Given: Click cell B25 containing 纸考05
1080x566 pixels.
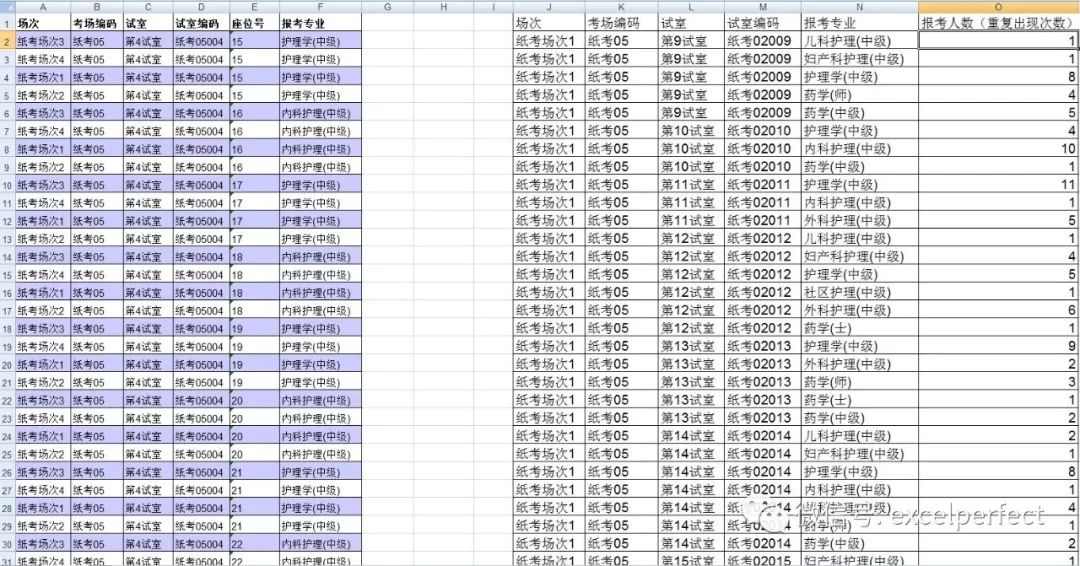Looking at the screenshot, I should tap(97, 454).
